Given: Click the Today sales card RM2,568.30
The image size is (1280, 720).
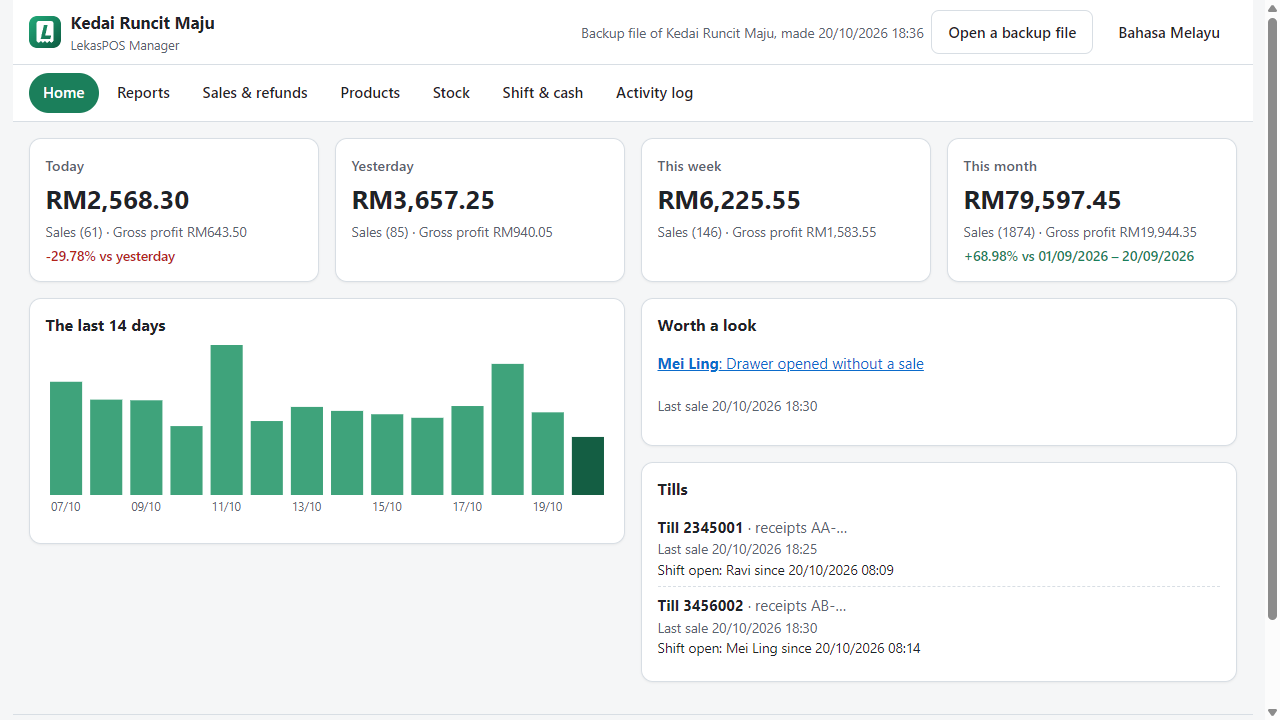Looking at the screenshot, I should [x=174, y=210].
